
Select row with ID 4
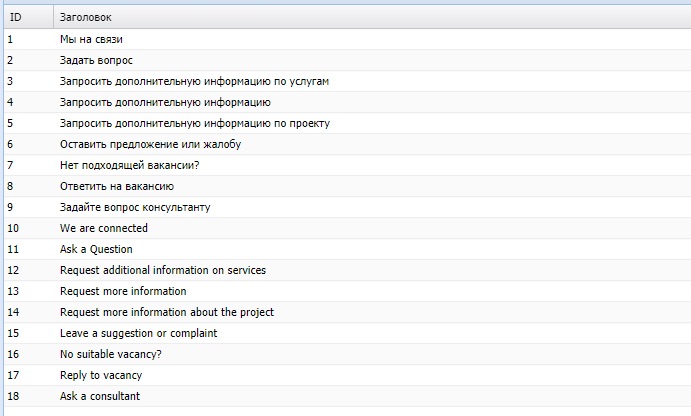pos(165,102)
